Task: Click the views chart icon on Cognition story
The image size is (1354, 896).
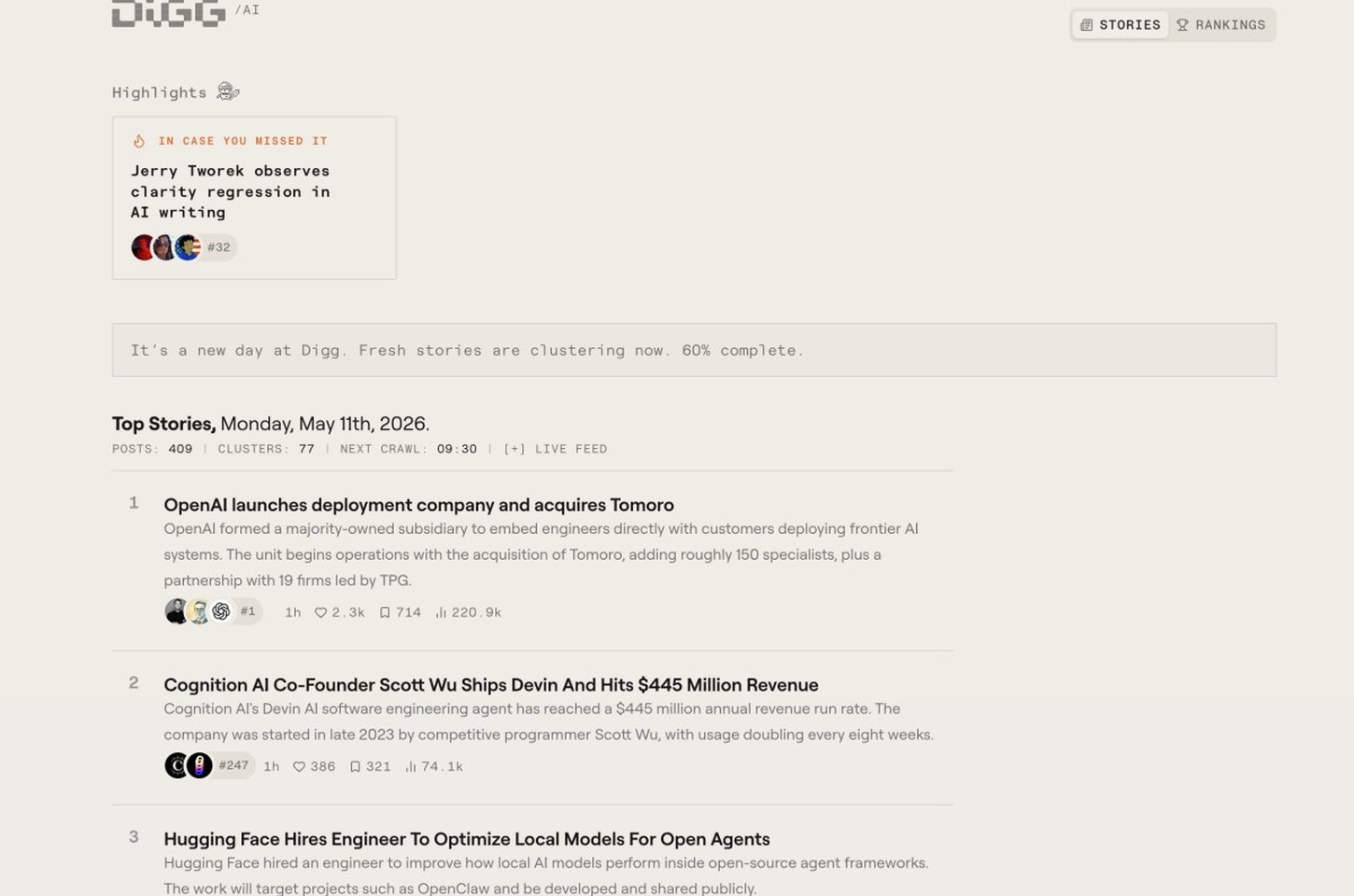Action: point(410,766)
